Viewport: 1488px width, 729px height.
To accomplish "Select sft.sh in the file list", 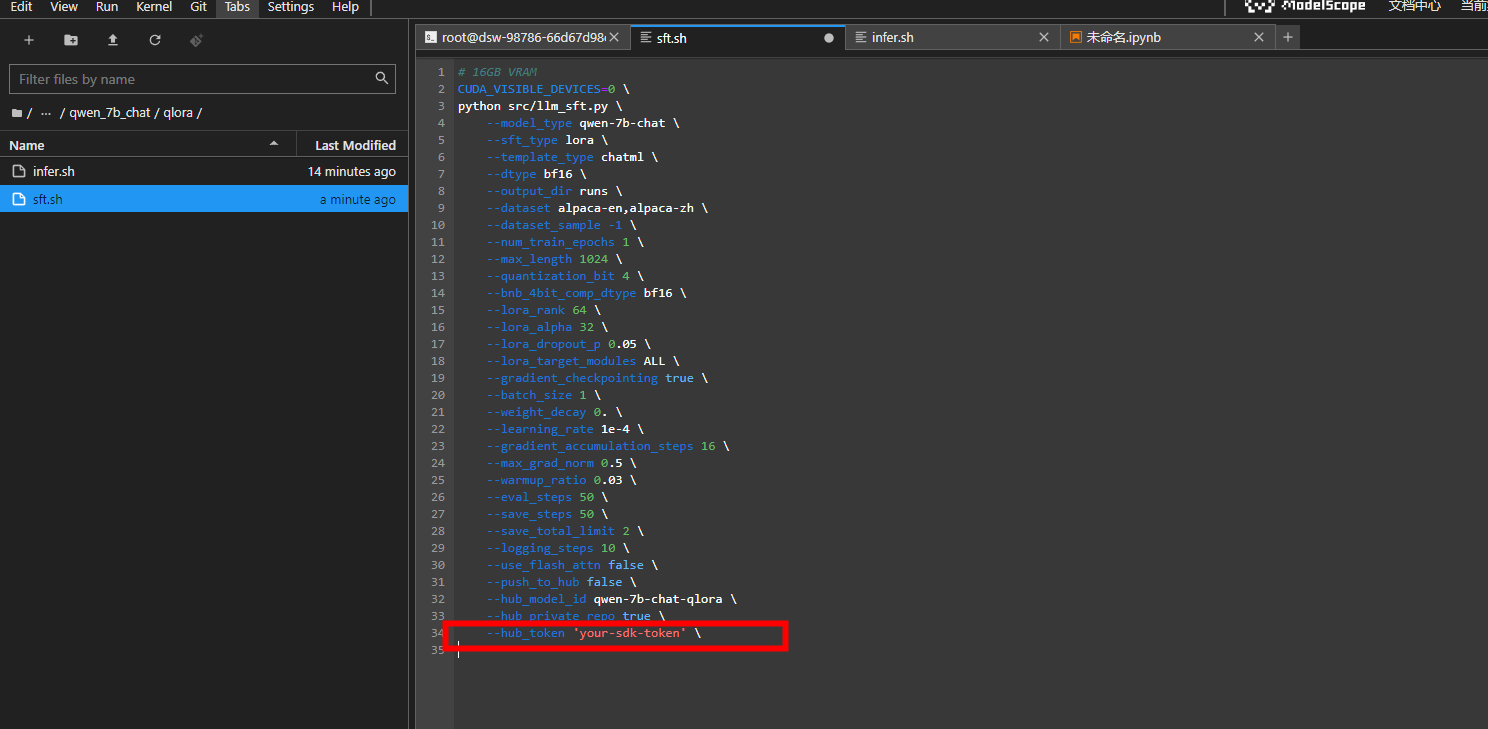I will click(204, 200).
